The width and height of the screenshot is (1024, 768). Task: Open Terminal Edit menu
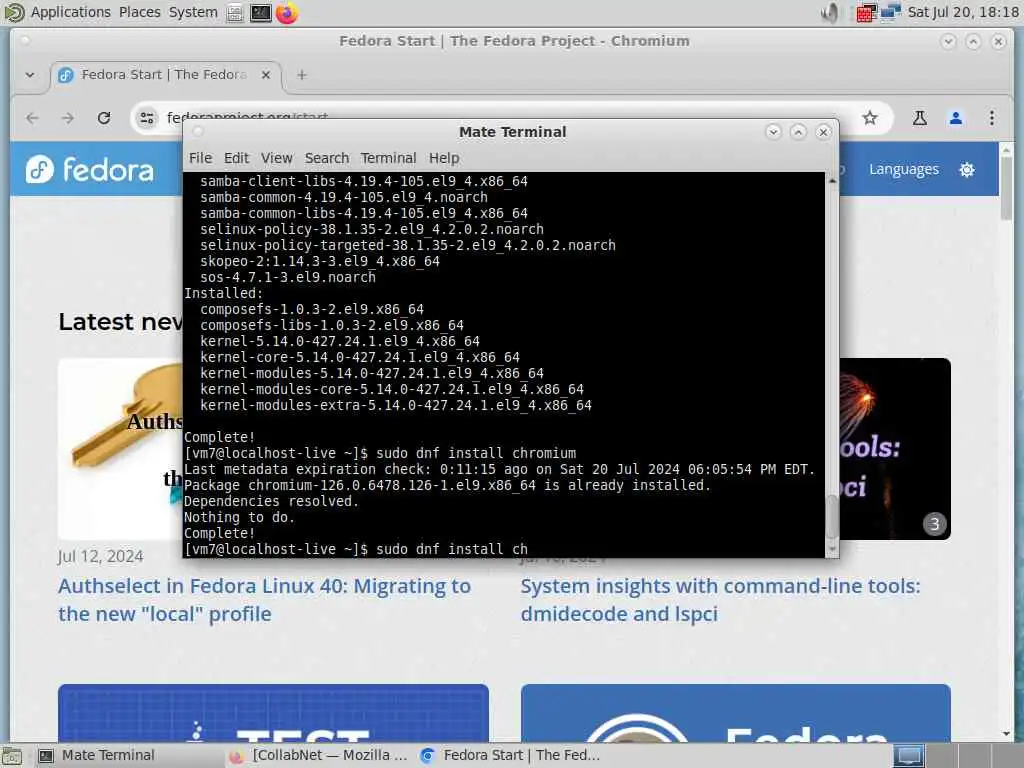(x=236, y=158)
